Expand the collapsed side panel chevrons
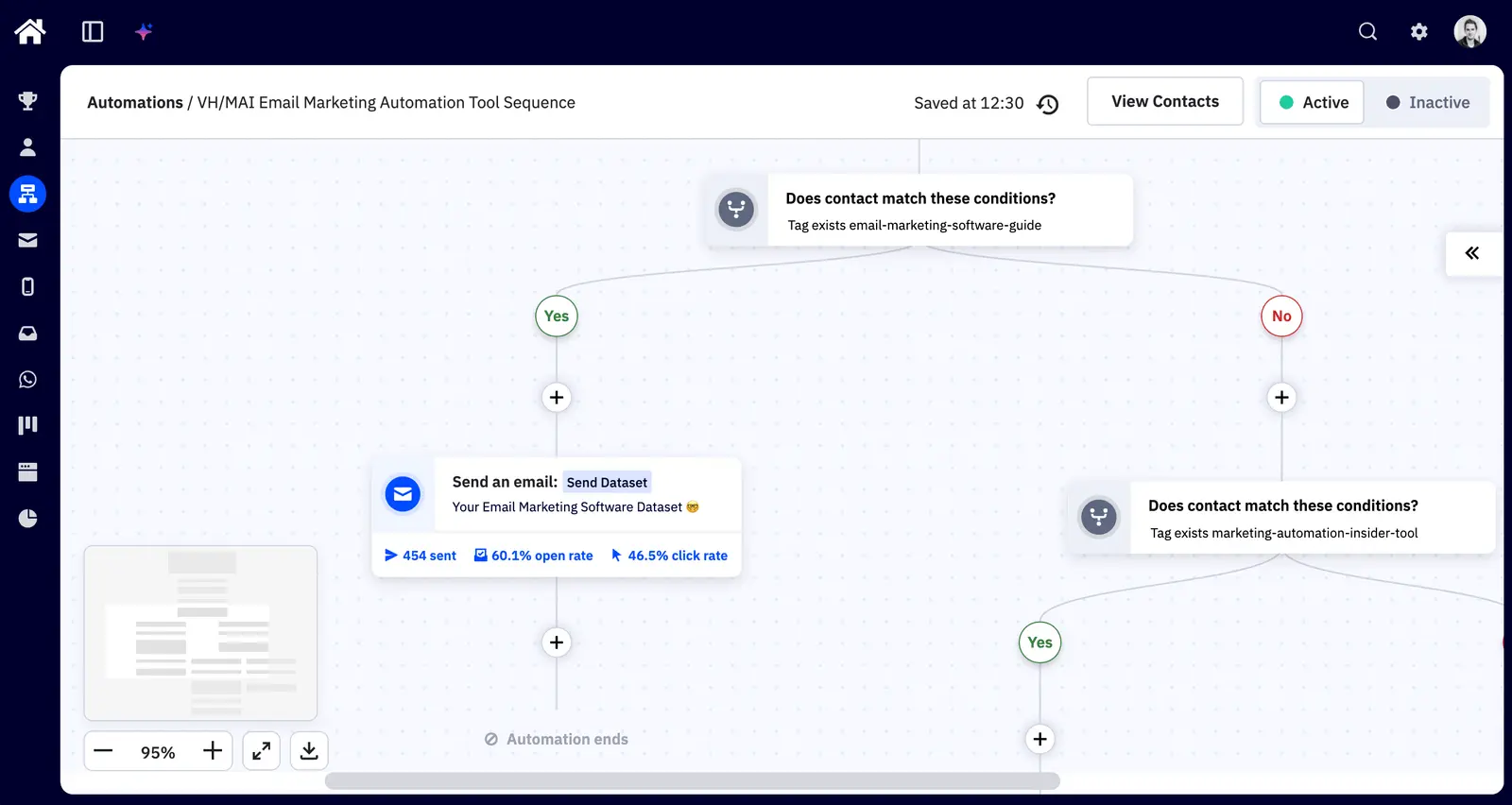 pos(1472,253)
